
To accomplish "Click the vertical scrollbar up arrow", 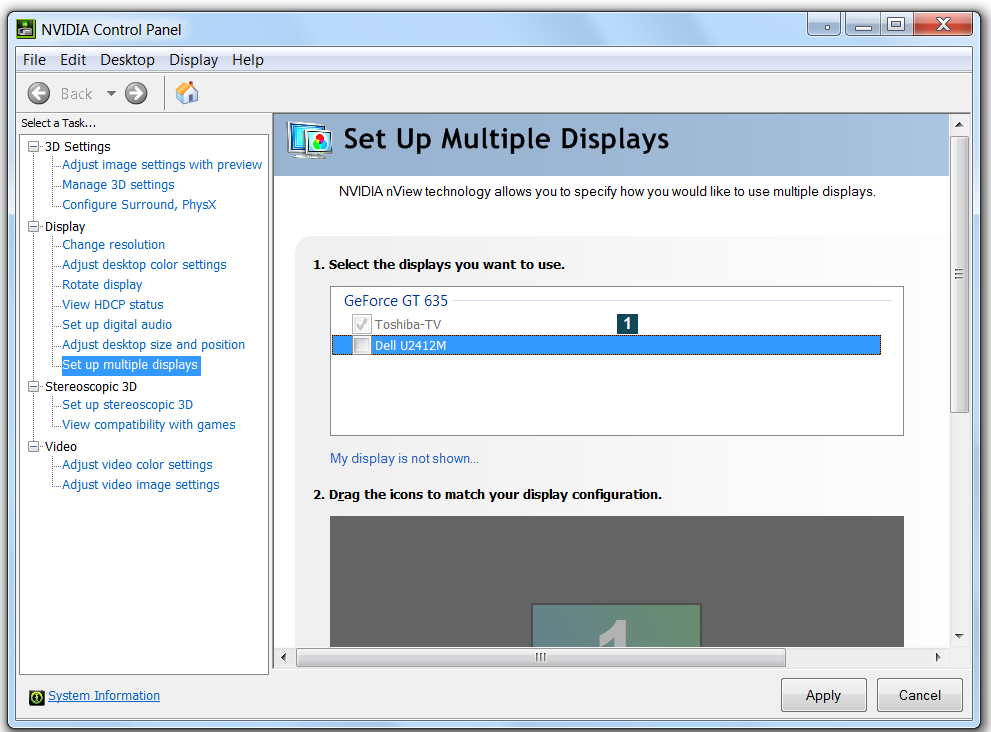I will click(959, 125).
